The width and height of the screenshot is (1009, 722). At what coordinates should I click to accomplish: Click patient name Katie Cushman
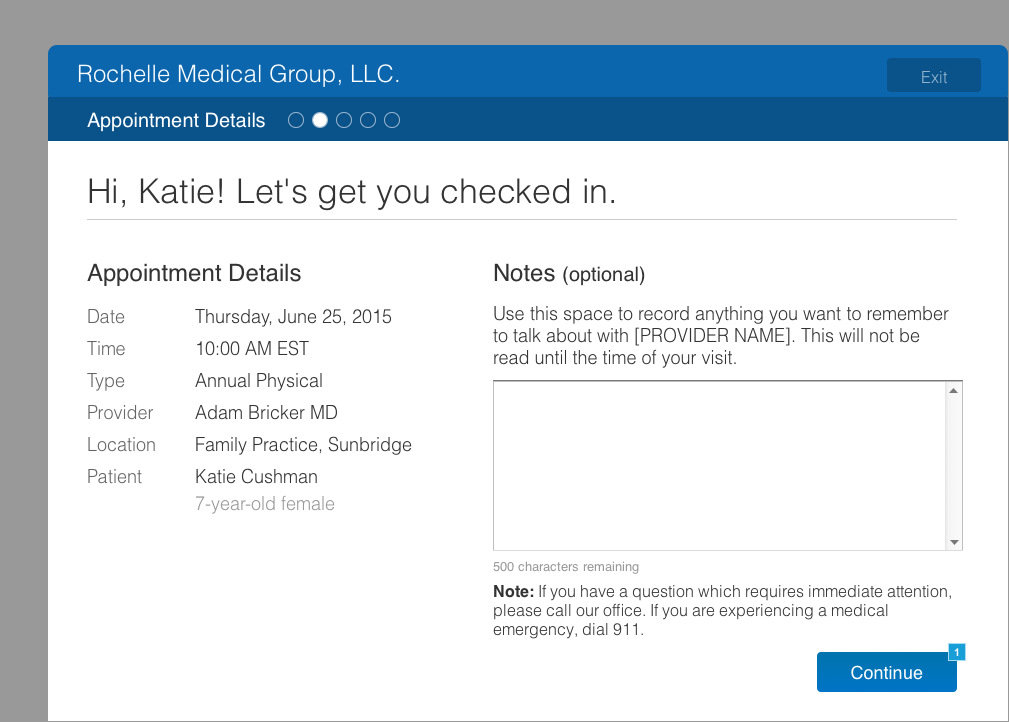[256, 476]
